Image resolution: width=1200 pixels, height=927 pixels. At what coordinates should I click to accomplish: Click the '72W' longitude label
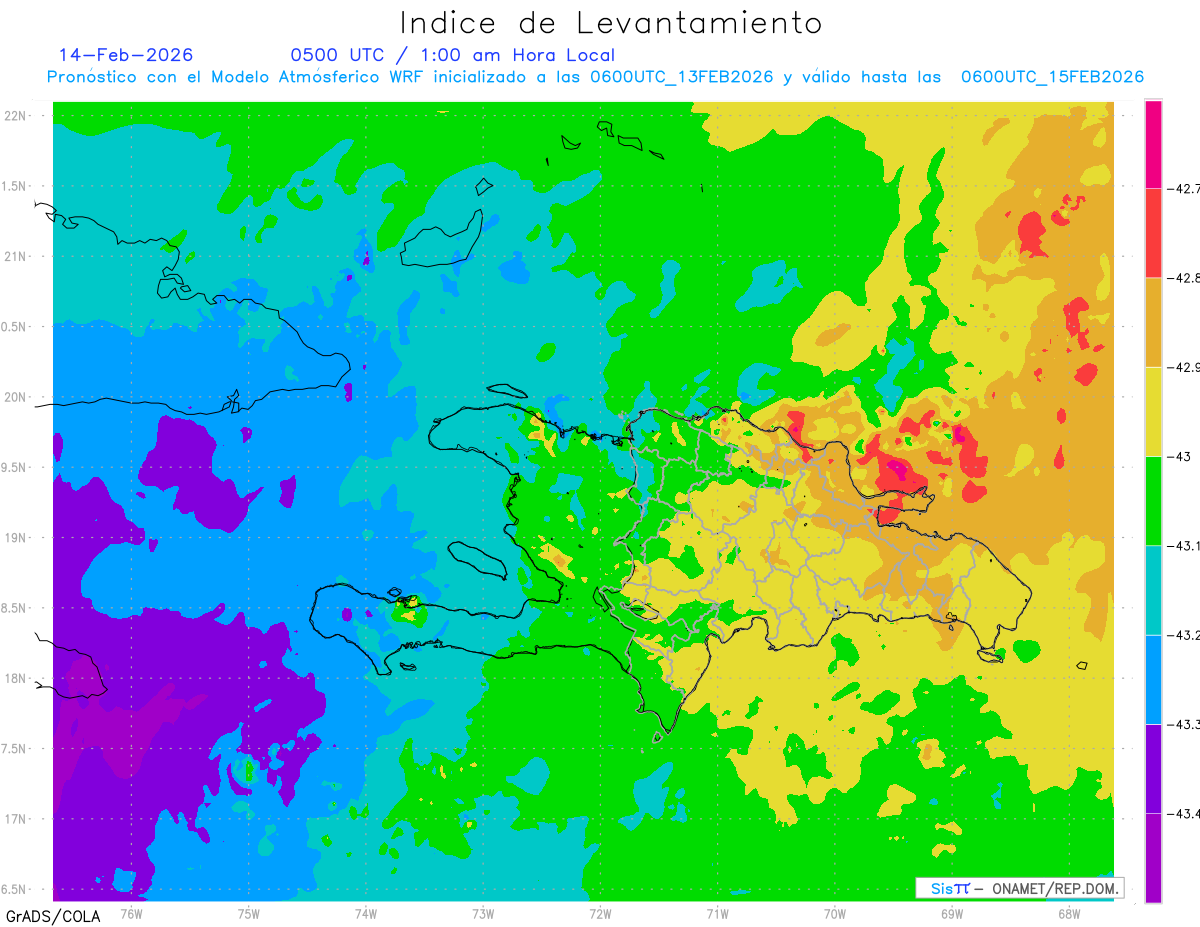coord(600,914)
